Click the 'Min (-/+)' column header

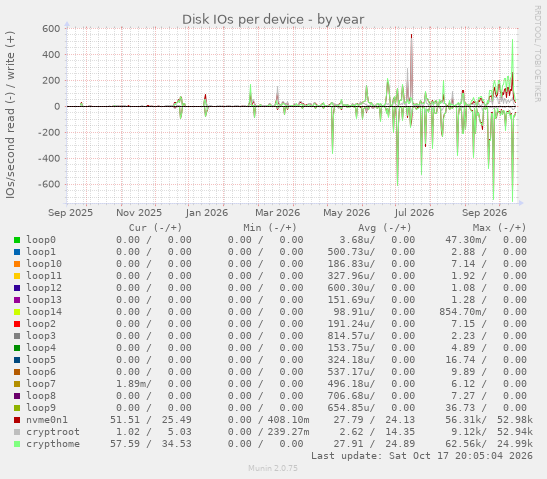tap(270, 228)
